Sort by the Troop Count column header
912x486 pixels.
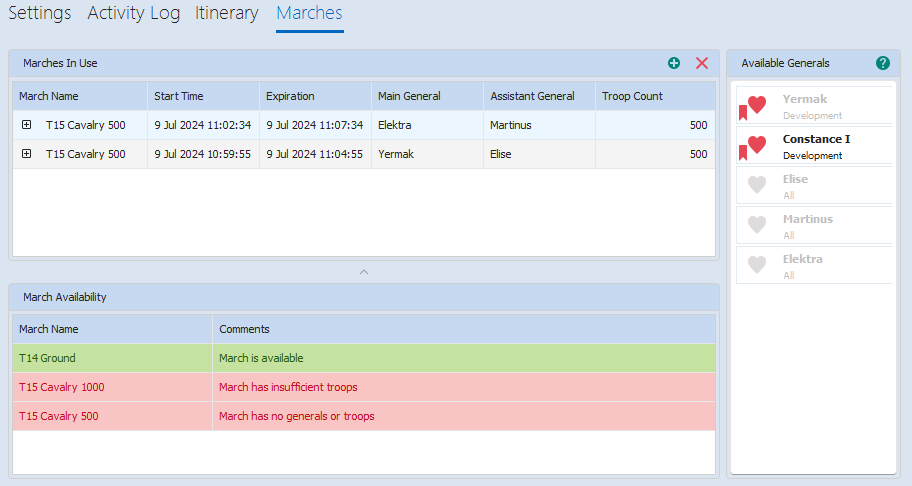[x=631, y=96]
